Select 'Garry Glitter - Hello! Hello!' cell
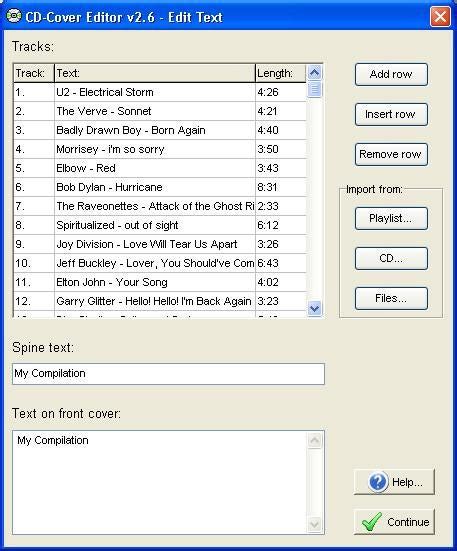 (x=155, y=301)
